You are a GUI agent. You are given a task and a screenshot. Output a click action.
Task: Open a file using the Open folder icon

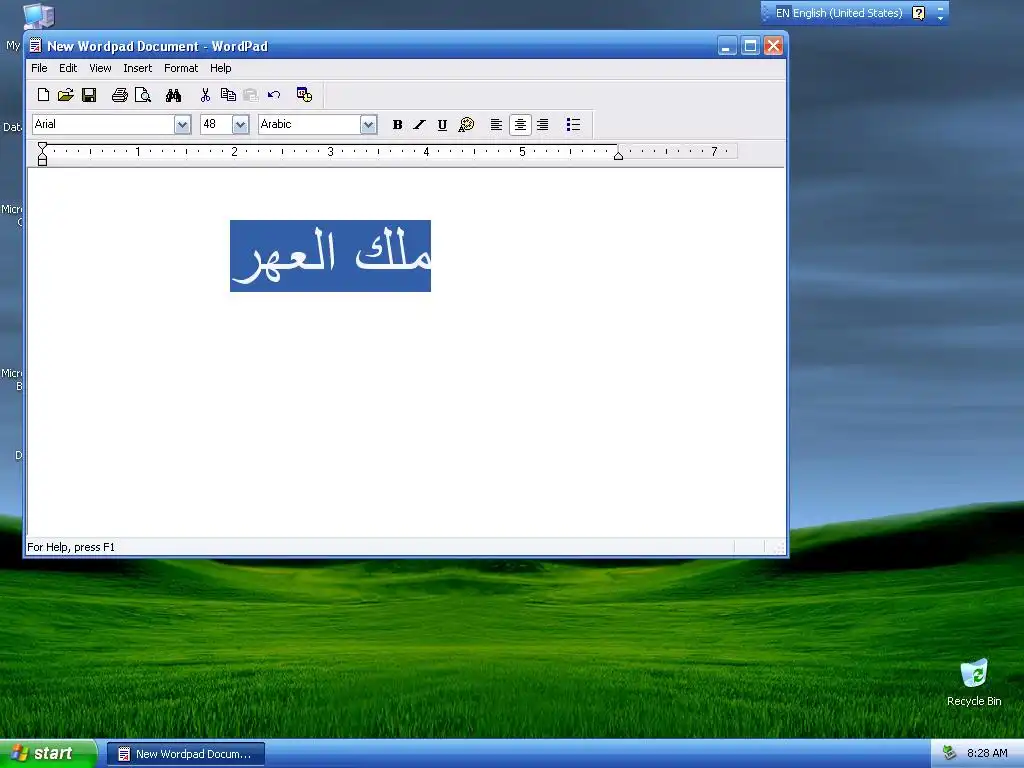65,95
